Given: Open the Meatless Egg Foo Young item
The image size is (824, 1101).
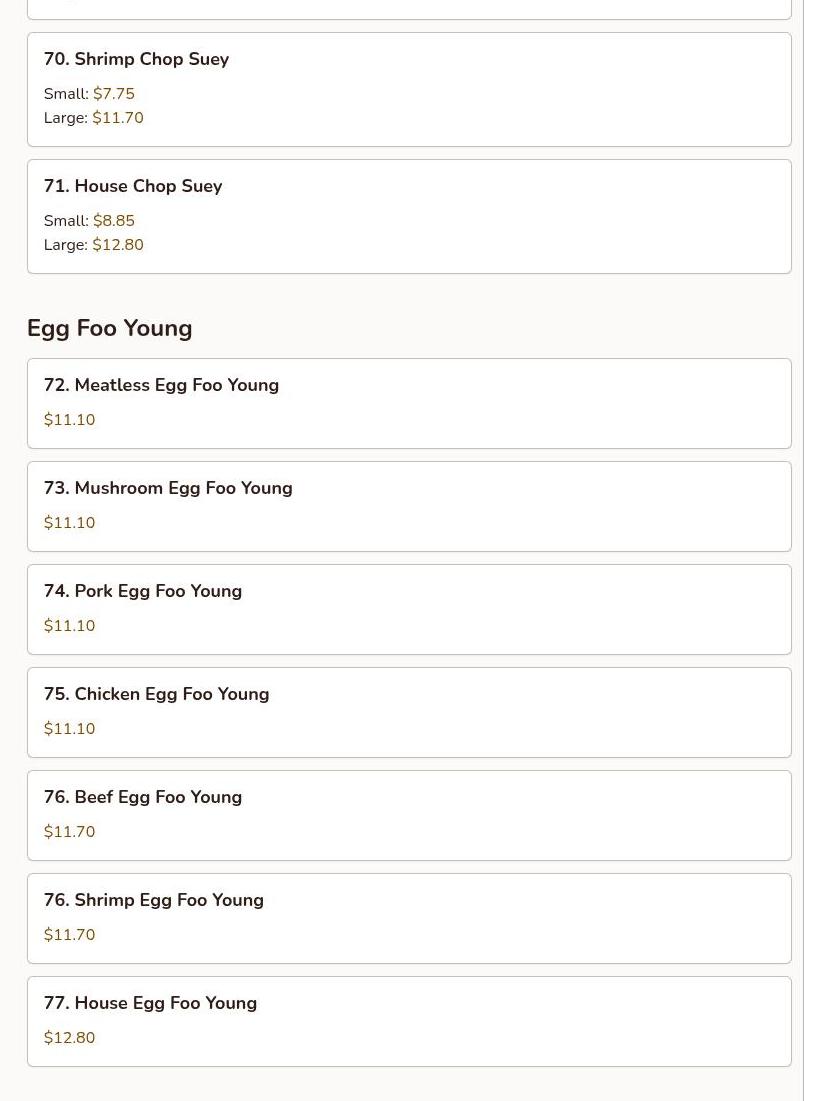Looking at the screenshot, I should coord(161,385).
